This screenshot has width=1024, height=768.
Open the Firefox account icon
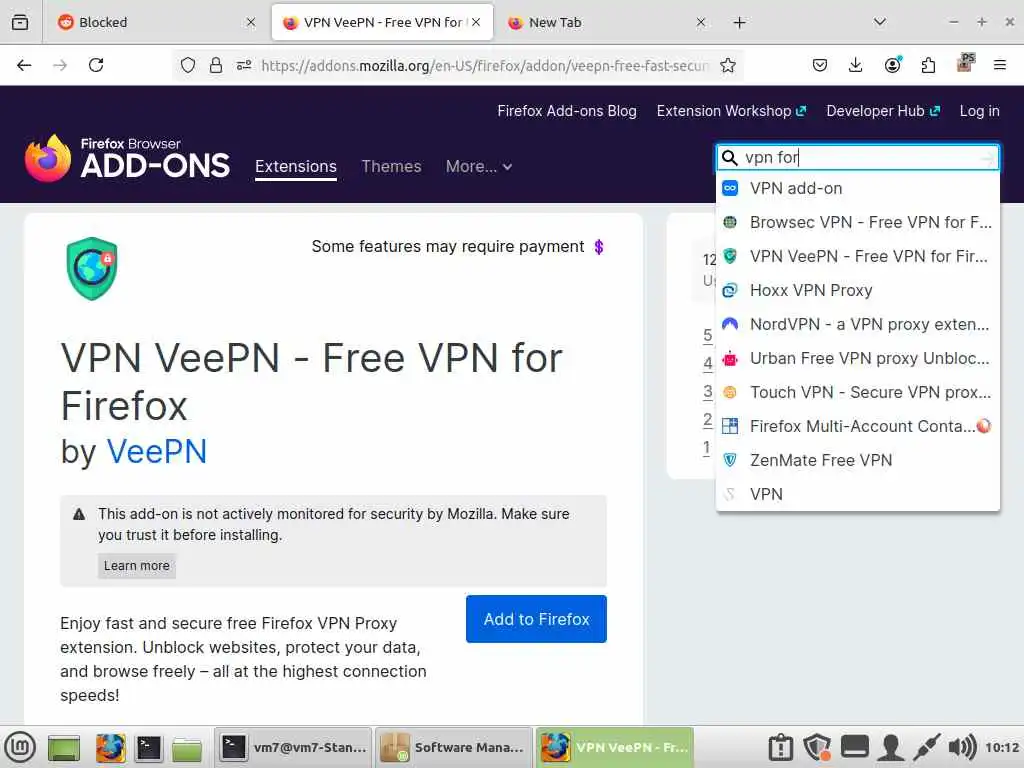(892, 65)
